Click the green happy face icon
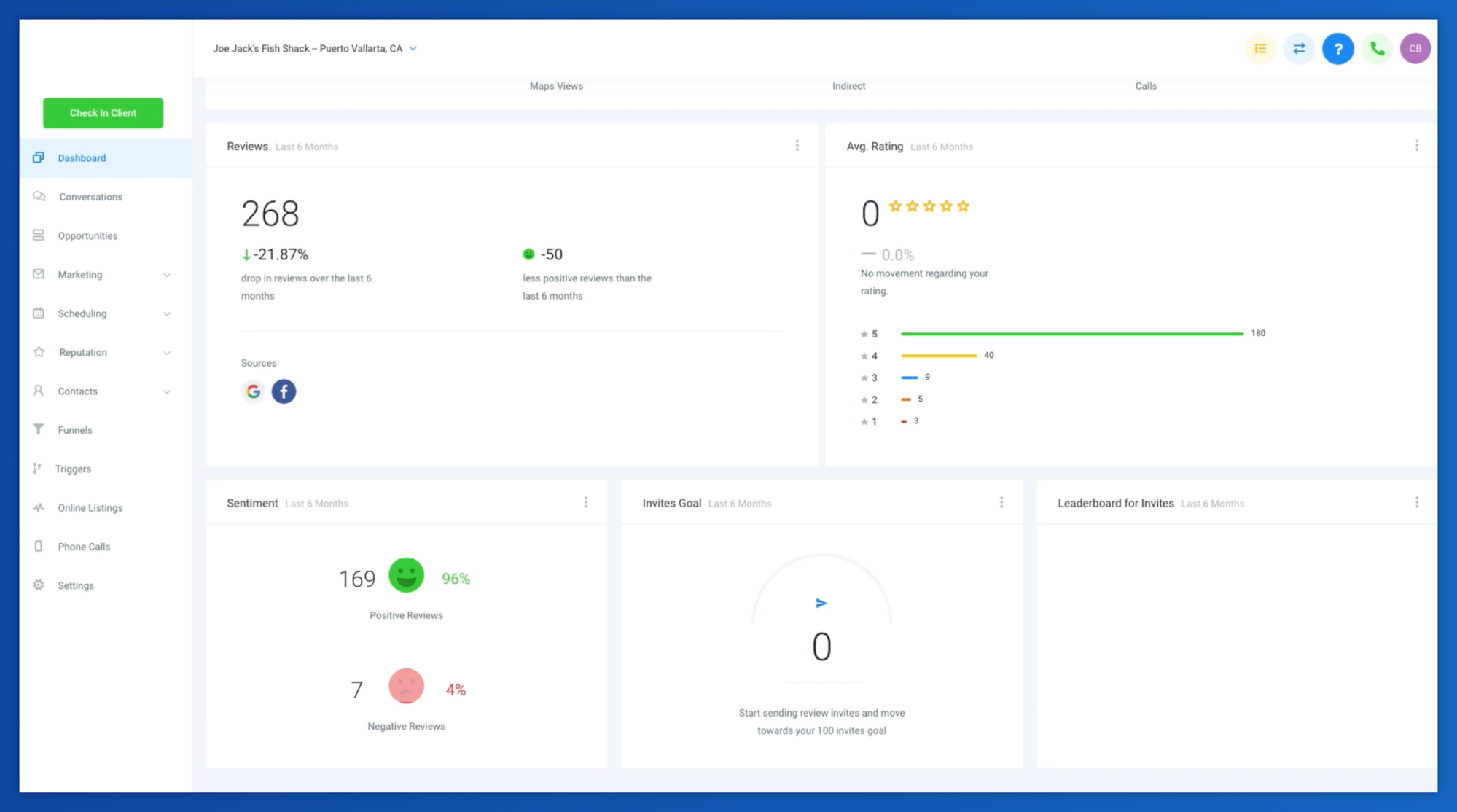Image resolution: width=1457 pixels, height=812 pixels. [x=406, y=575]
